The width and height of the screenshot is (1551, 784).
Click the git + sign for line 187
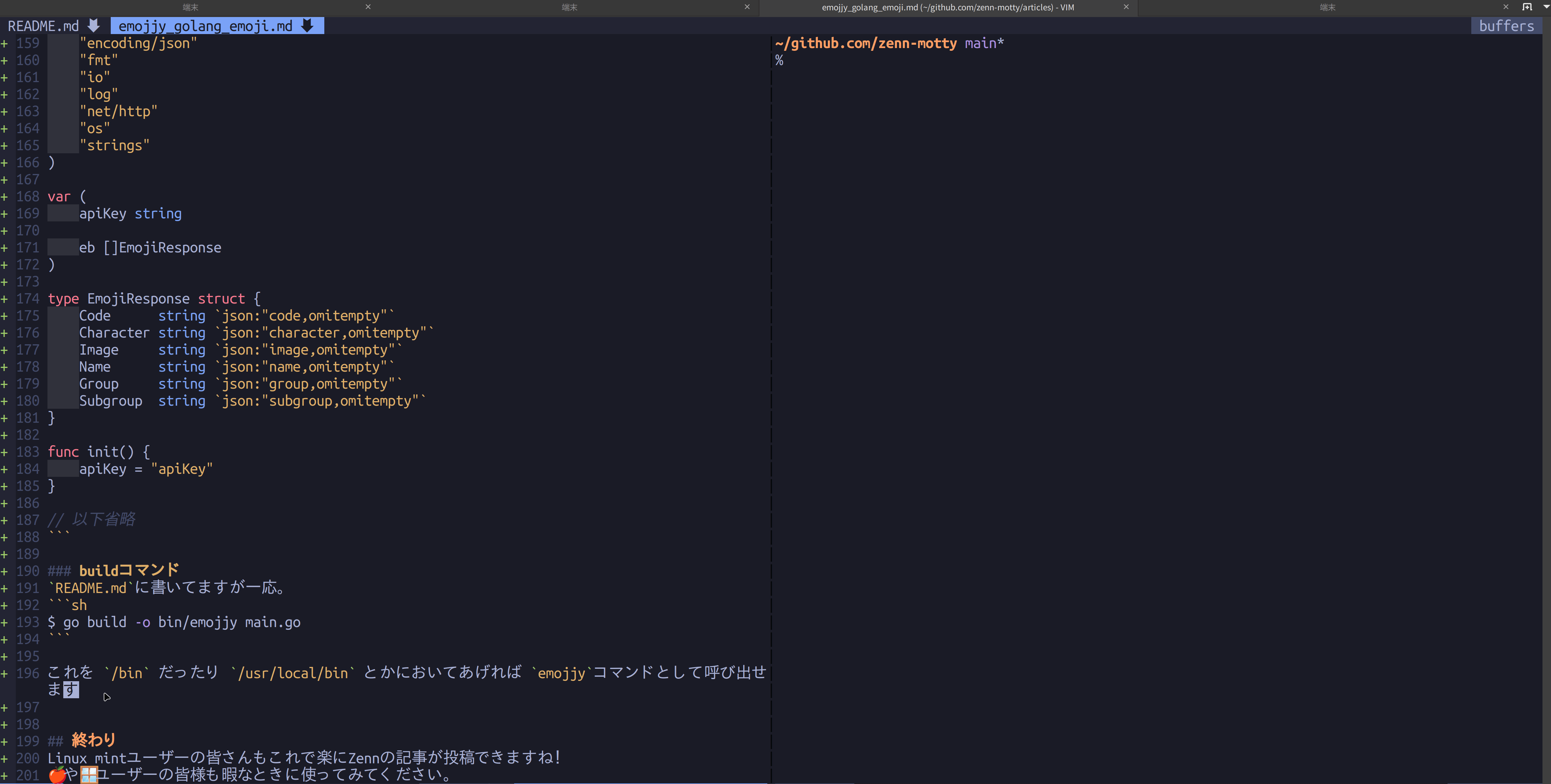coord(4,520)
